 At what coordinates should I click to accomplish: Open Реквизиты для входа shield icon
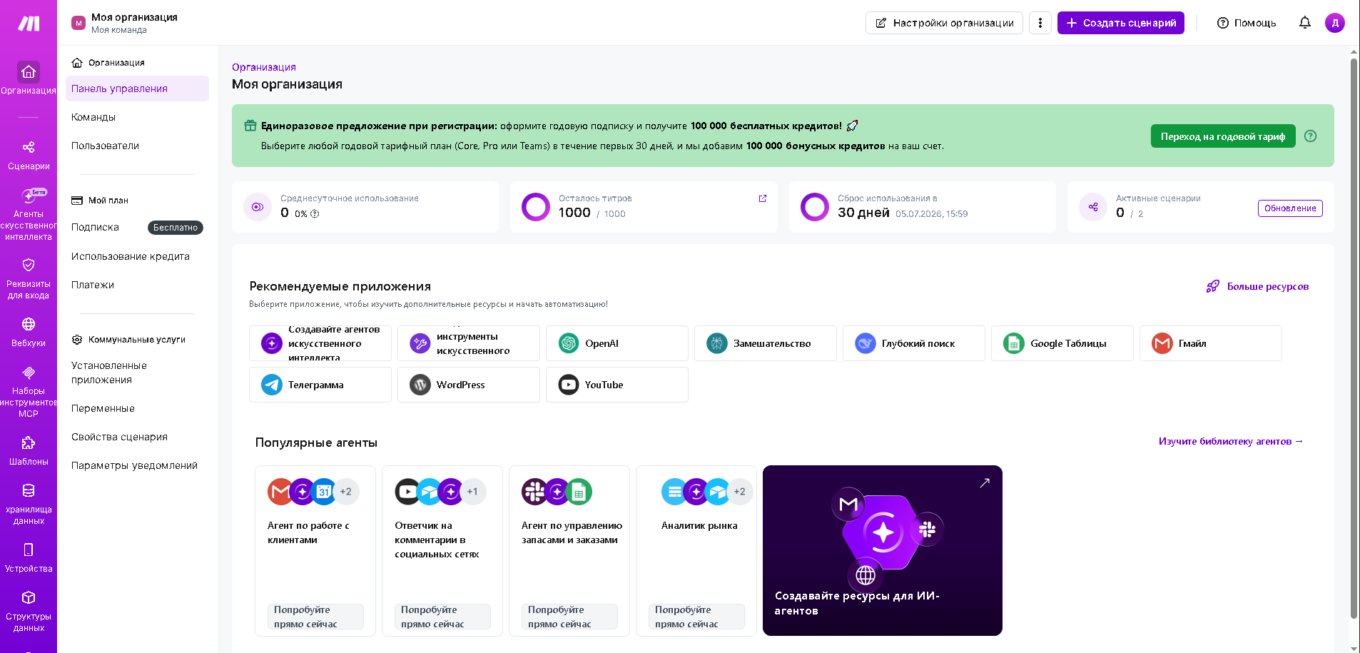pyautogui.click(x=28, y=265)
